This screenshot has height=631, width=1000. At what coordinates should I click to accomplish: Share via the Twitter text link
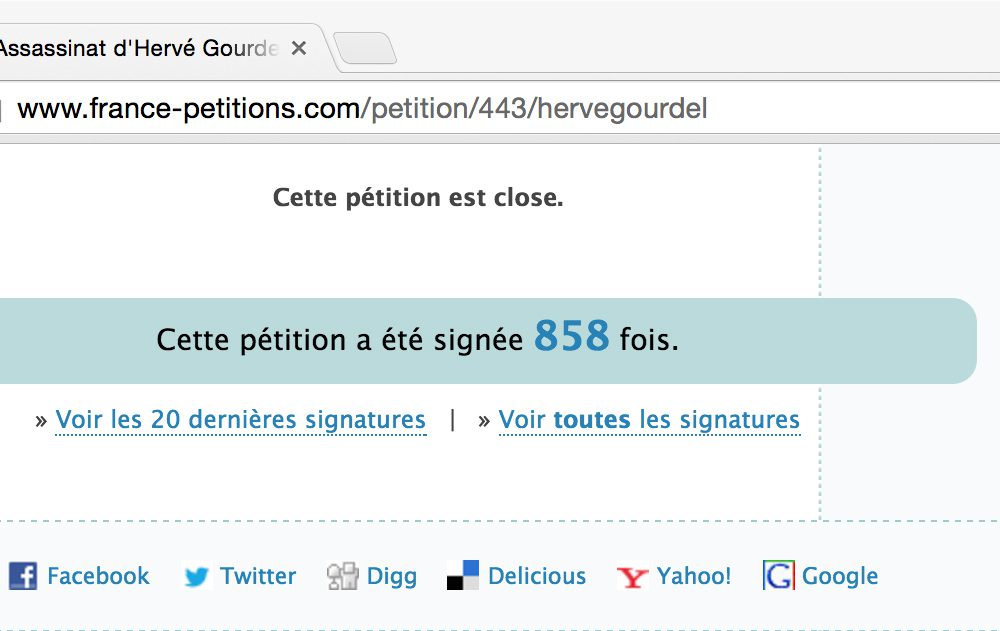[x=258, y=576]
